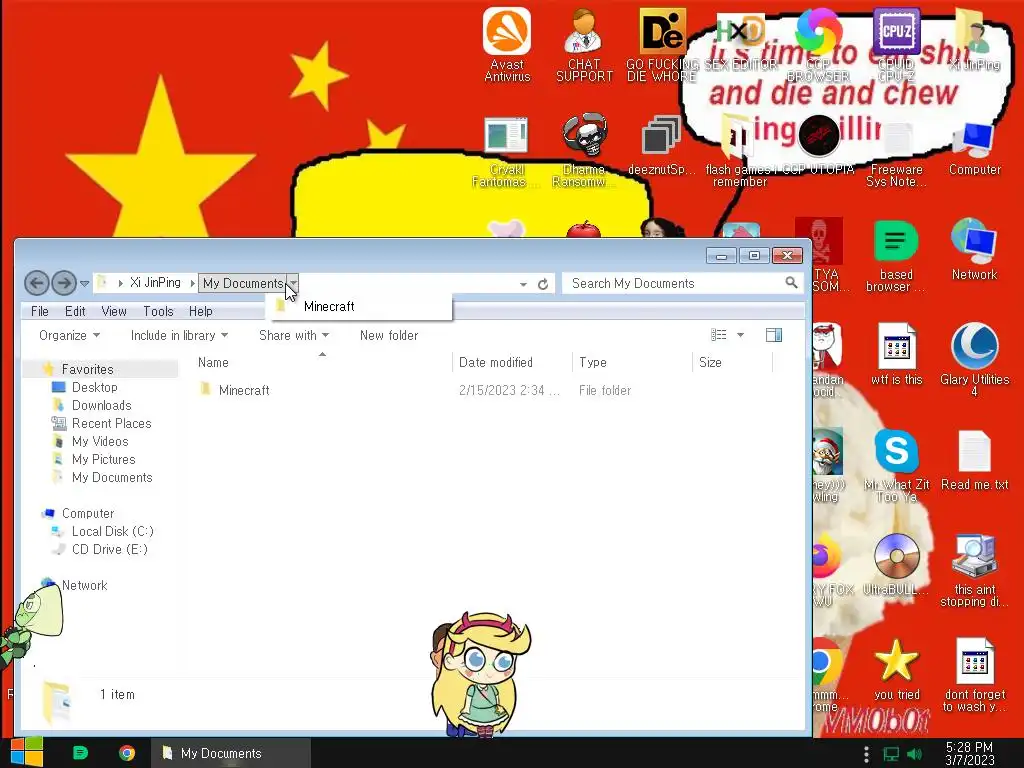The width and height of the screenshot is (1024, 768).
Task: Open the My Documents breadcrumb dropdown arrow
Action: click(294, 283)
